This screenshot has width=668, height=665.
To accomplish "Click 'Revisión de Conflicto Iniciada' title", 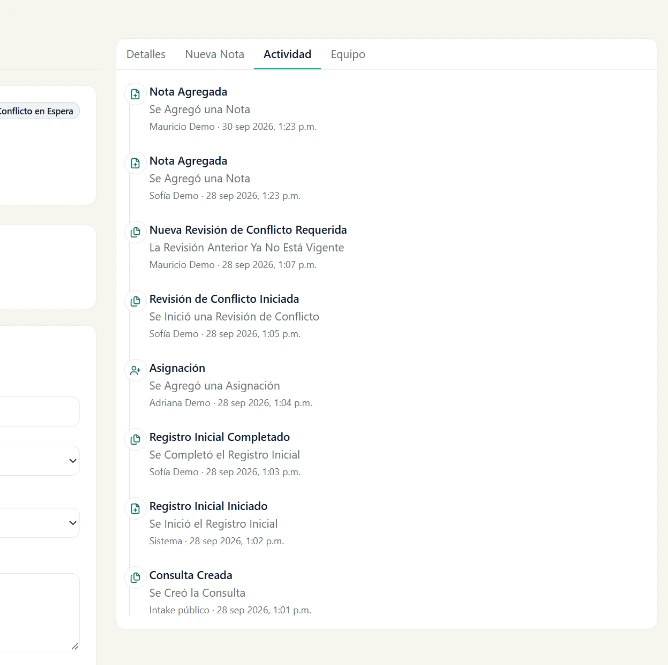I will tap(224, 299).
